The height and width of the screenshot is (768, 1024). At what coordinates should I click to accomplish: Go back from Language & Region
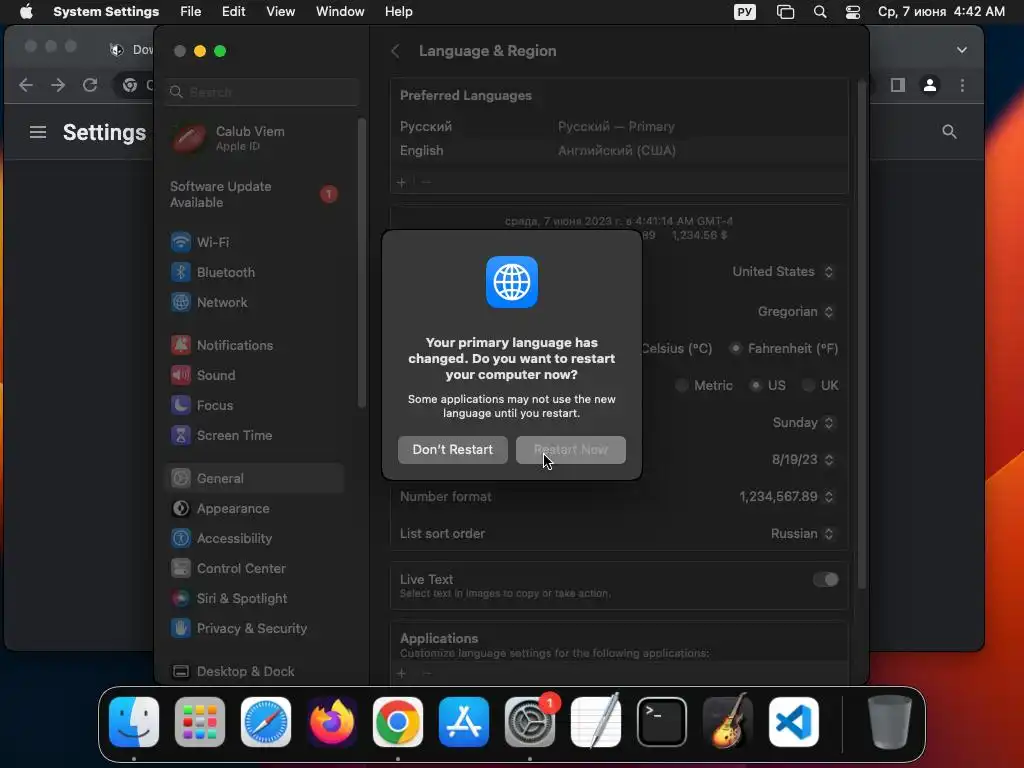tap(395, 51)
